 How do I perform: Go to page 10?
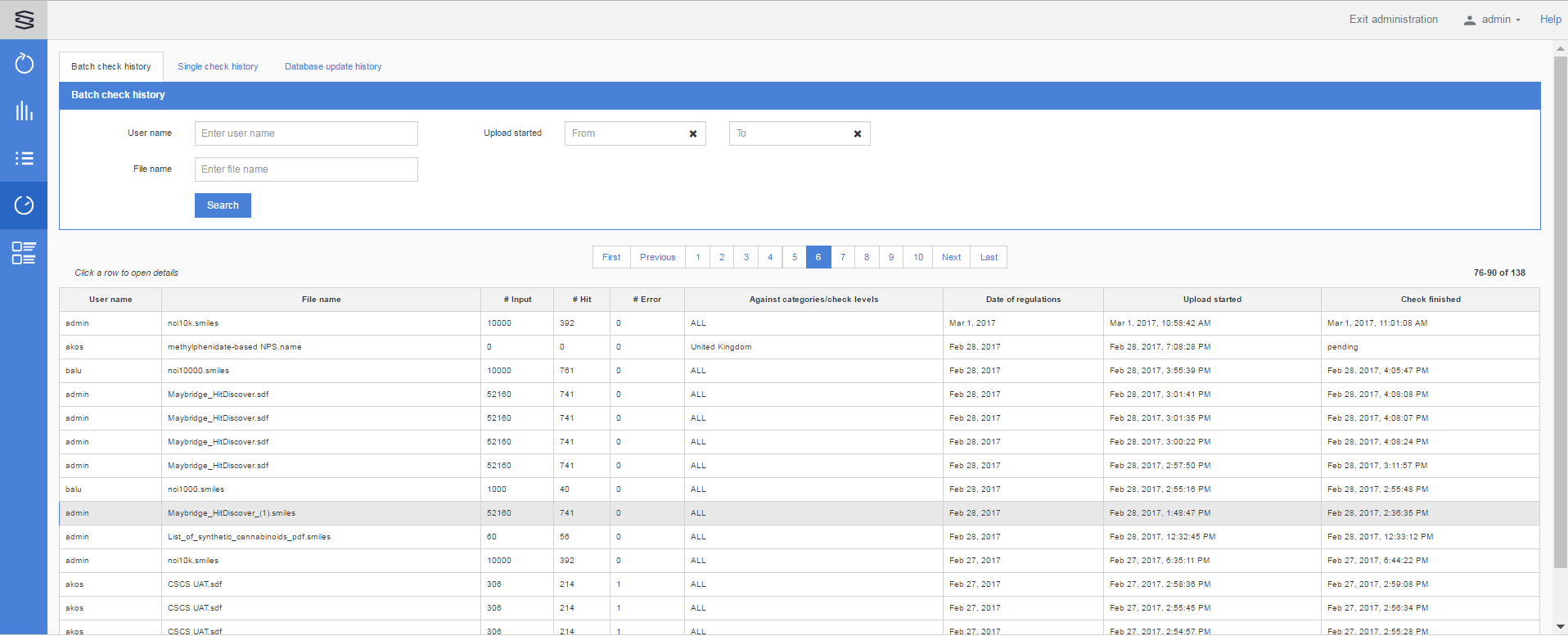pyautogui.click(x=918, y=257)
